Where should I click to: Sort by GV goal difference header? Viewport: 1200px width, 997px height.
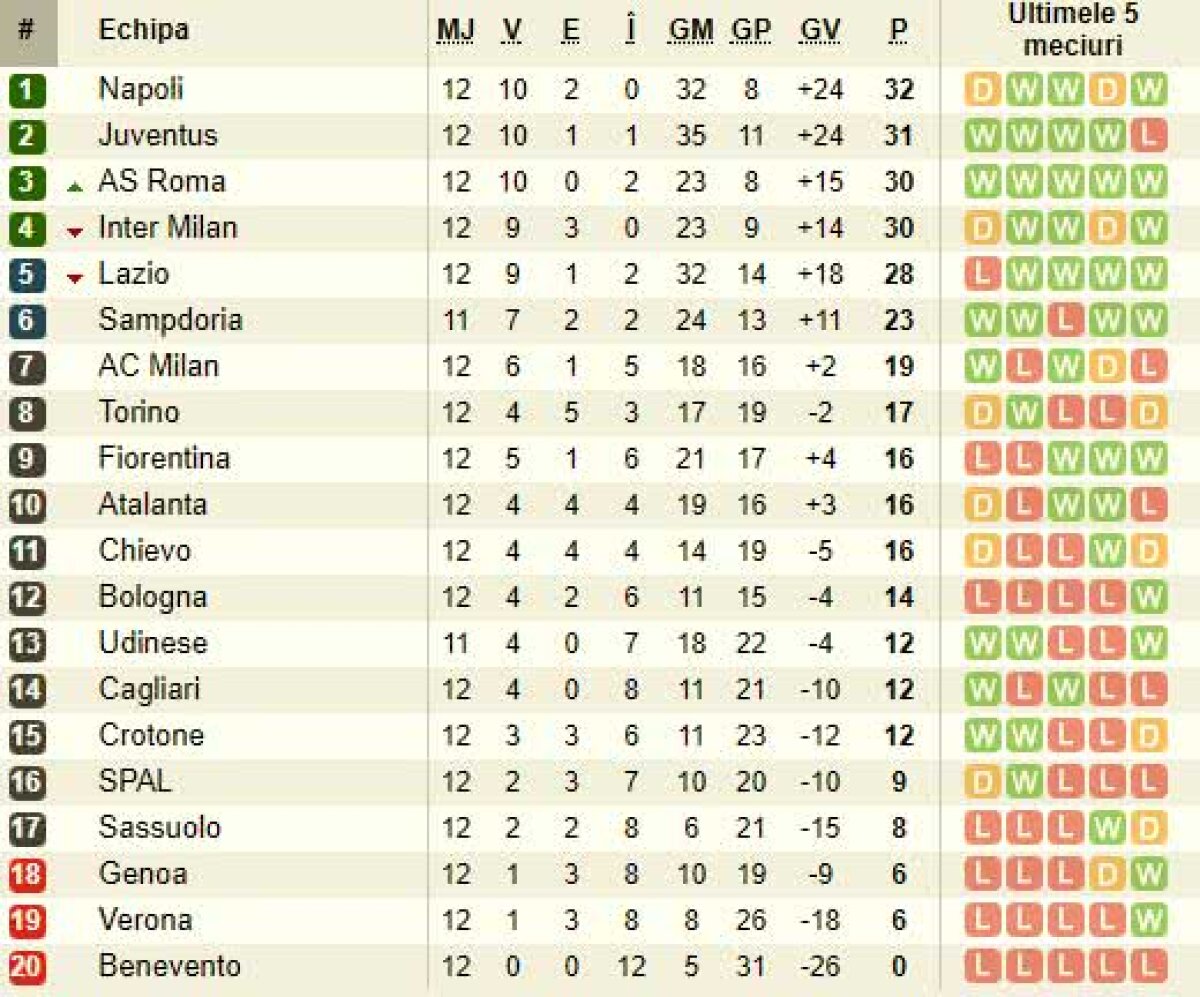pyautogui.click(x=820, y=31)
